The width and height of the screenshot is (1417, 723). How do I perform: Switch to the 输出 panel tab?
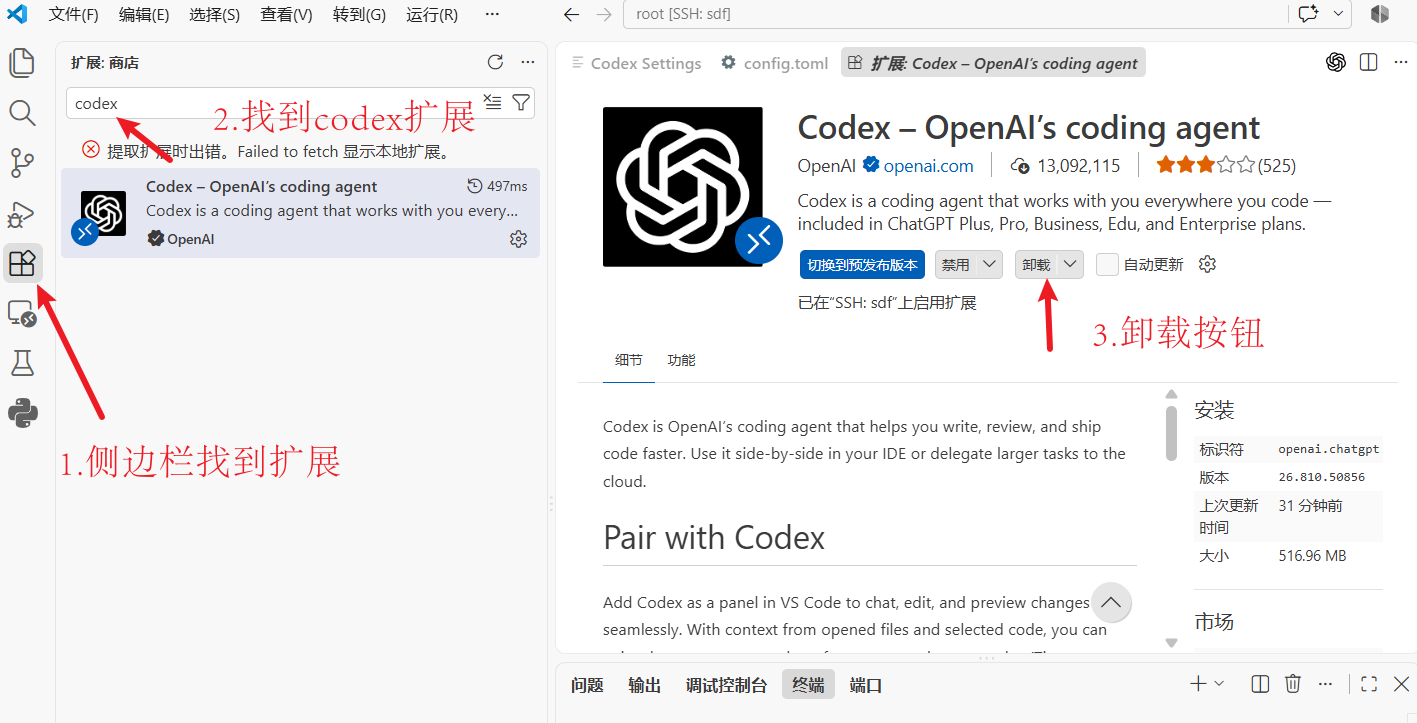pos(645,685)
